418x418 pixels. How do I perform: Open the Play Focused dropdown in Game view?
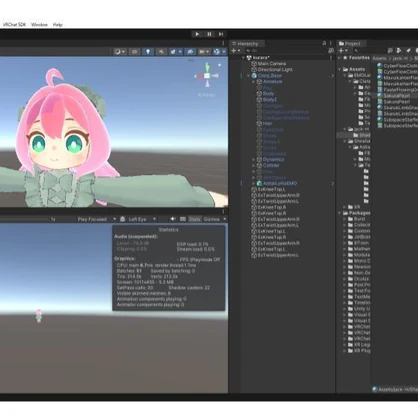pos(97,219)
